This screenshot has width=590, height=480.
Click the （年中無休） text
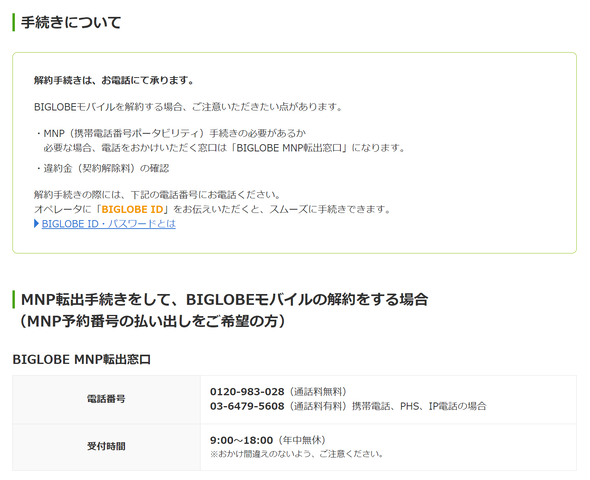click(x=302, y=440)
